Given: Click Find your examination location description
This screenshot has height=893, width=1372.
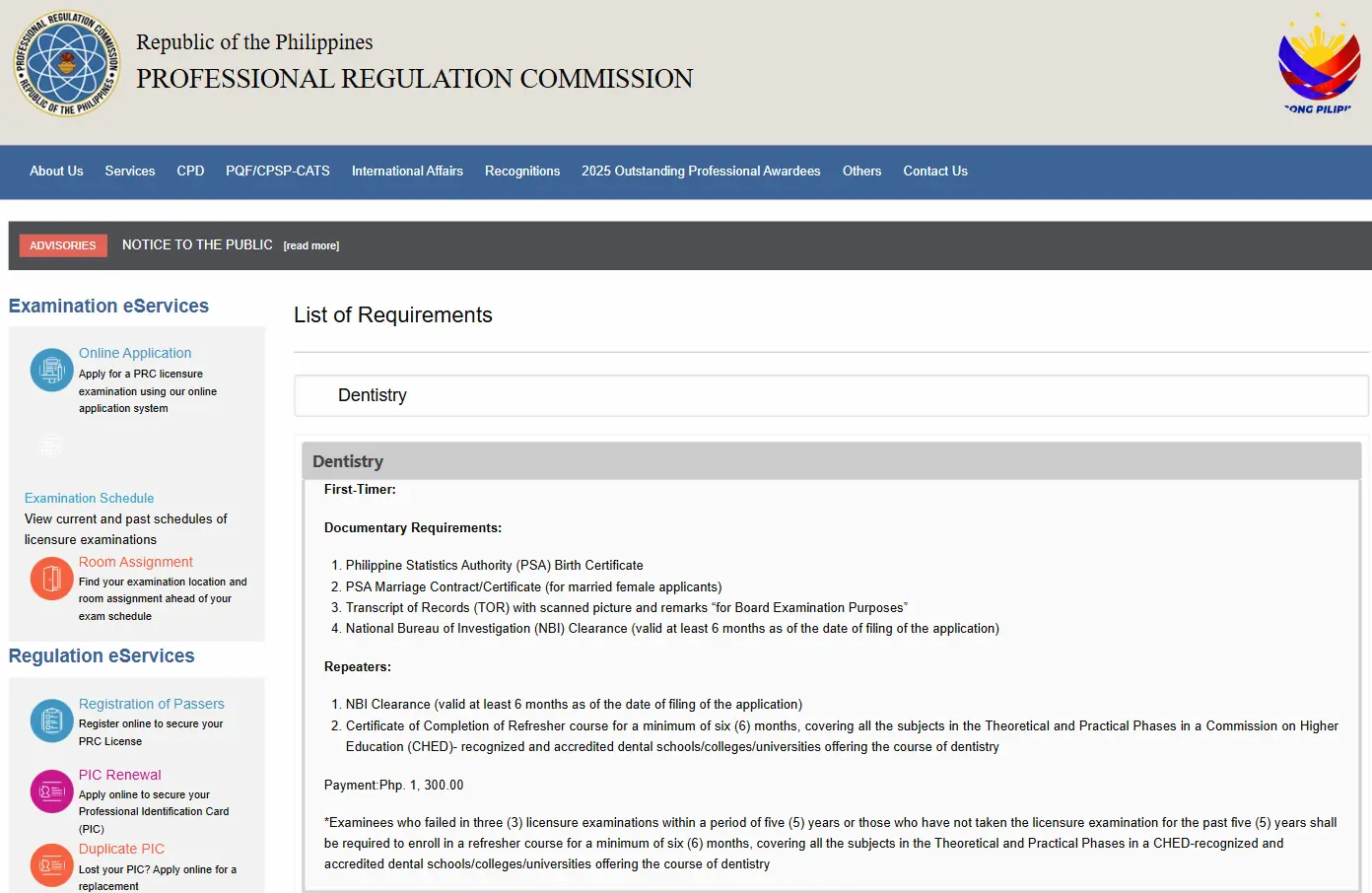Looking at the screenshot, I should point(163,598).
